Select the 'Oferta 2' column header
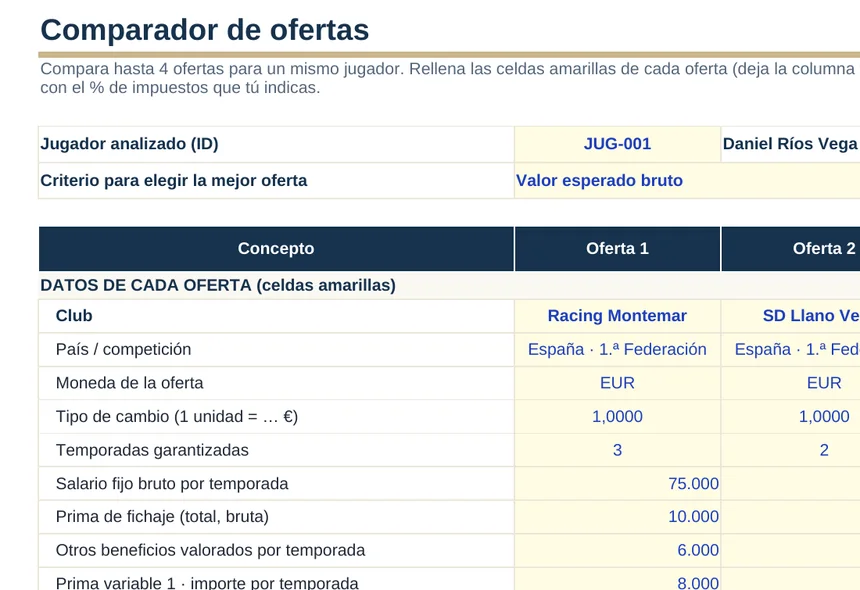The width and height of the screenshot is (860, 590). (790, 248)
